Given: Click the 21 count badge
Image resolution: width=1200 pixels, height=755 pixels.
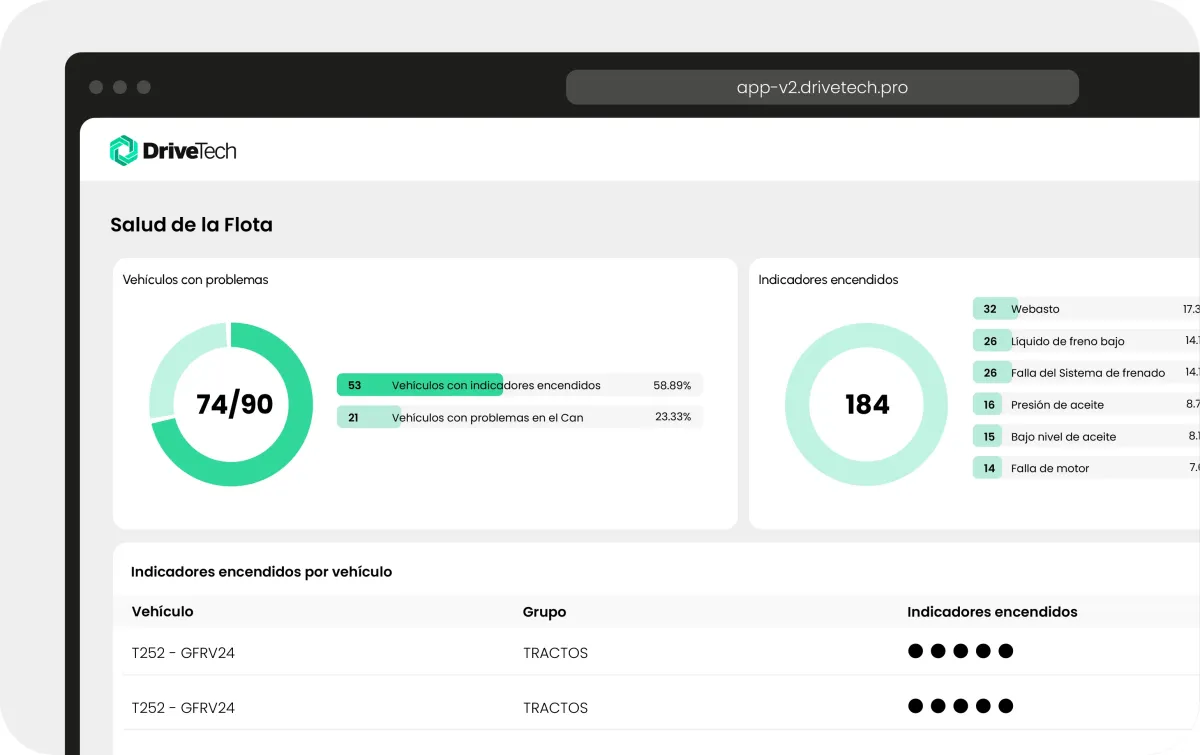Looking at the screenshot, I should [354, 417].
